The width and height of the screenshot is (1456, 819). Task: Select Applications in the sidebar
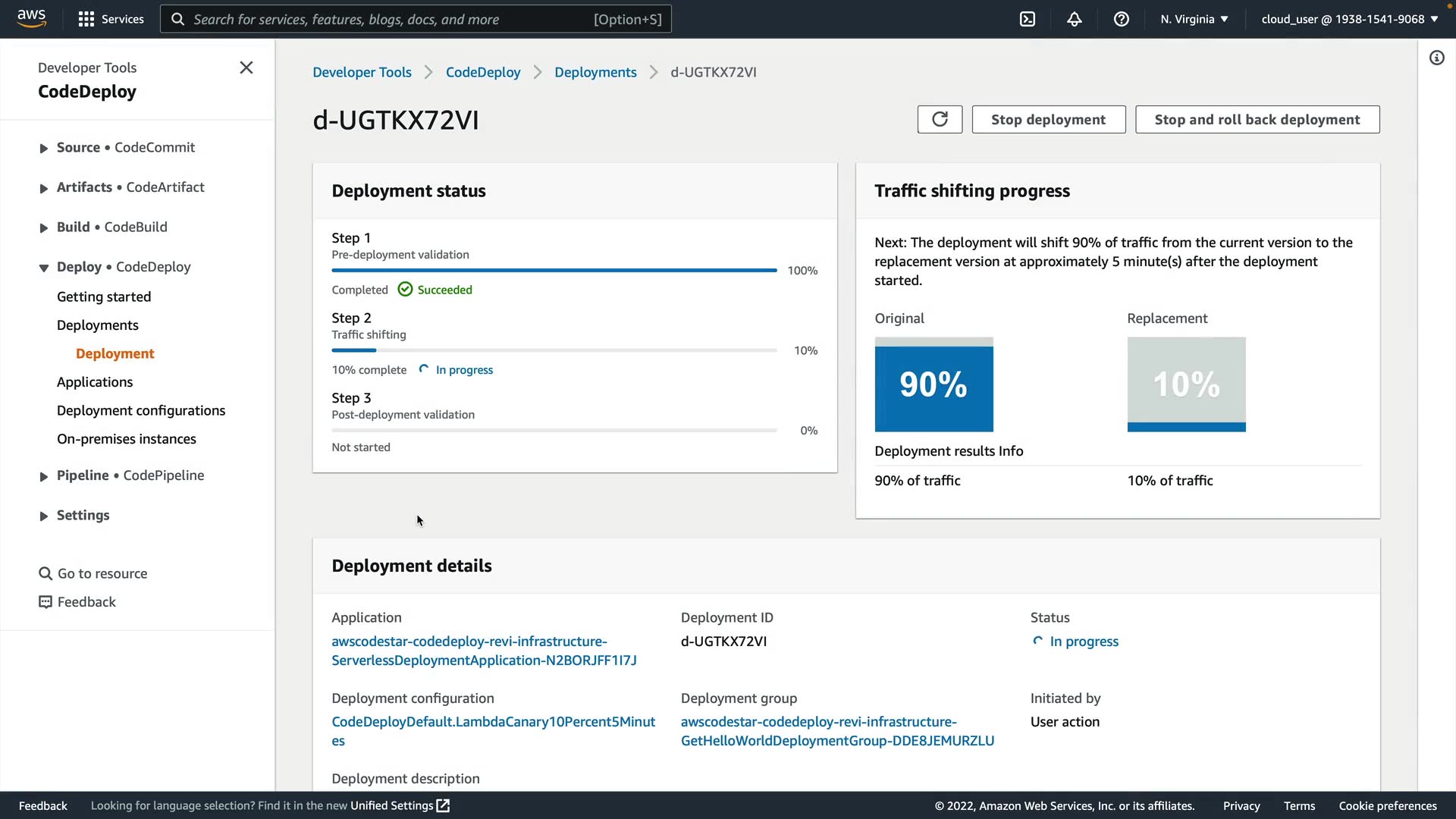coord(95,382)
